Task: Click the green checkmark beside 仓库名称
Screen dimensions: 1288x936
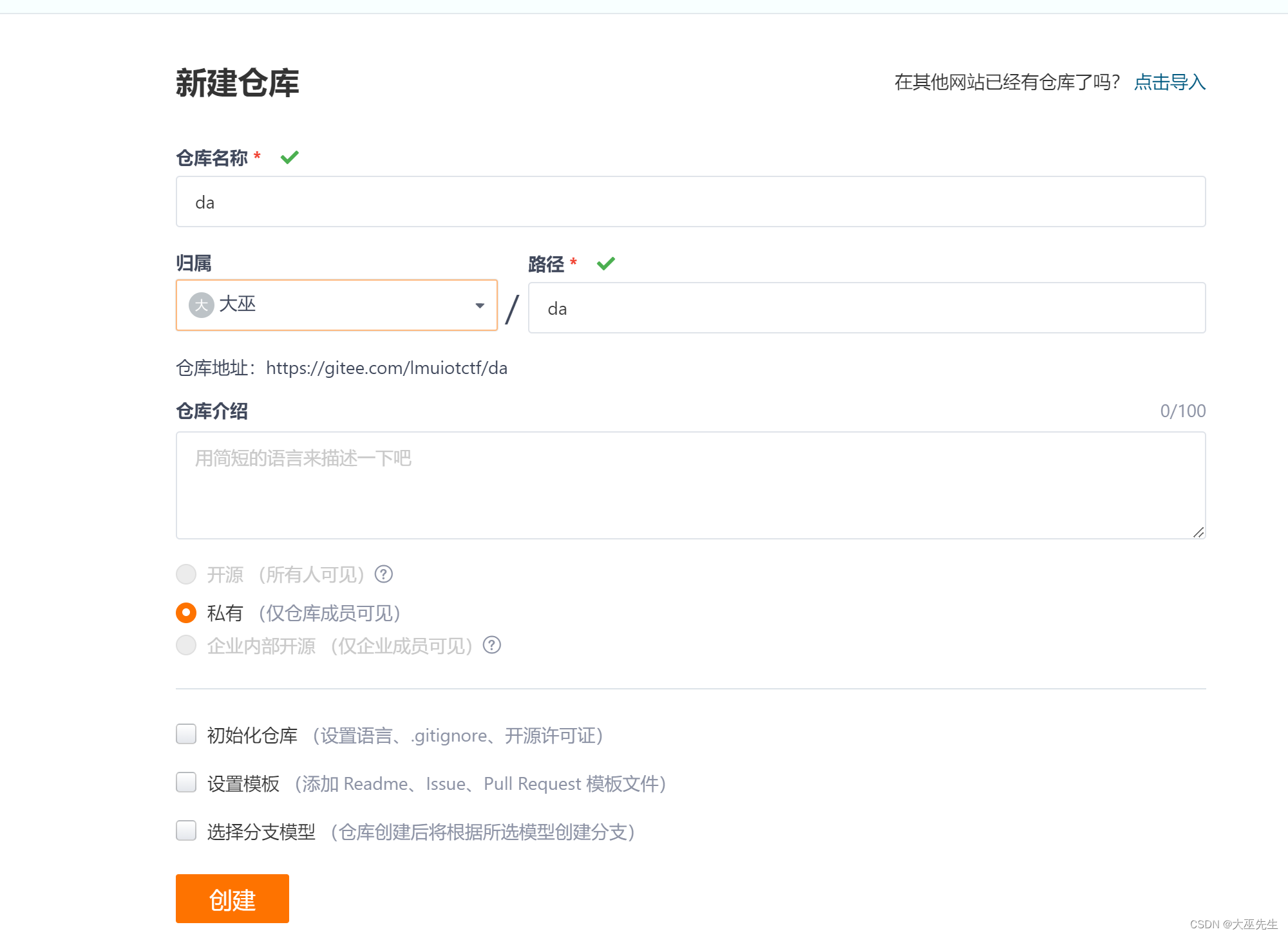Action: 290,157
